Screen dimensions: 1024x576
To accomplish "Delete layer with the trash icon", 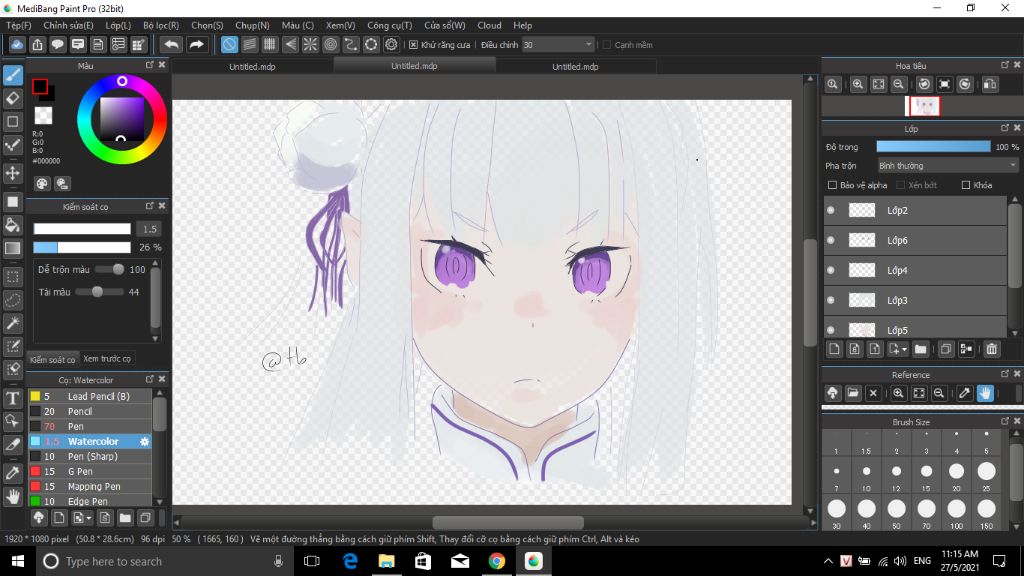I will coord(991,349).
